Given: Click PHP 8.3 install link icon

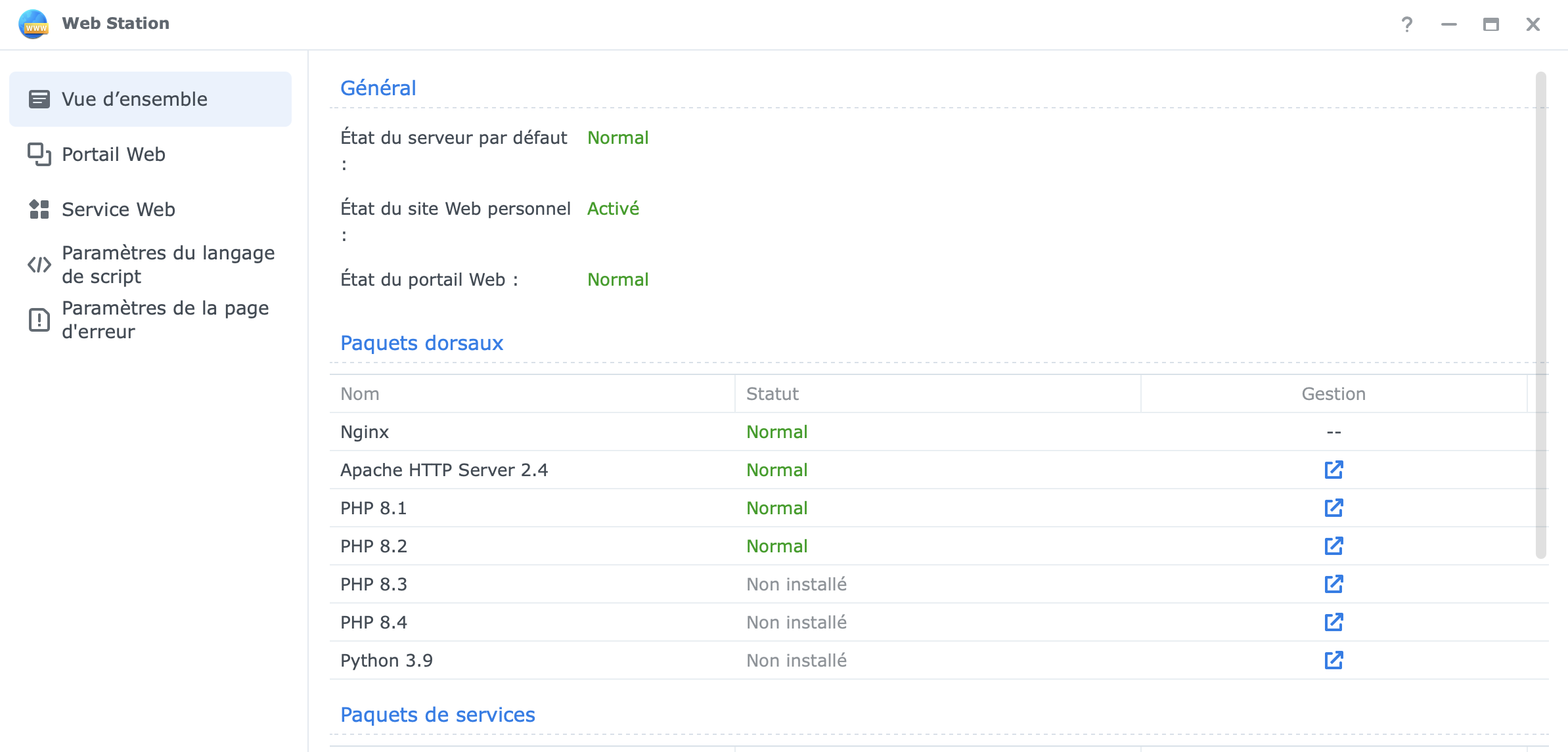Looking at the screenshot, I should tap(1333, 584).
